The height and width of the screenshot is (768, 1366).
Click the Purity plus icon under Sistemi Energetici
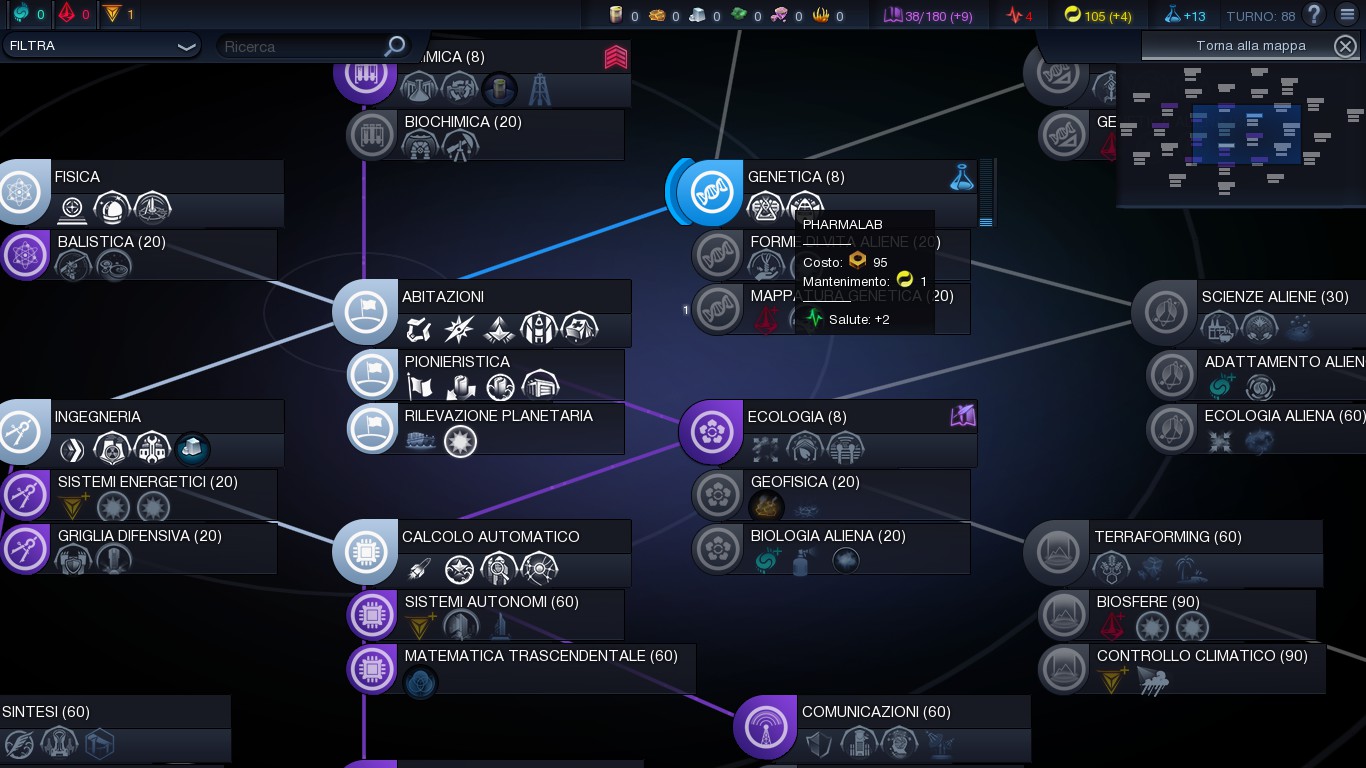74,507
